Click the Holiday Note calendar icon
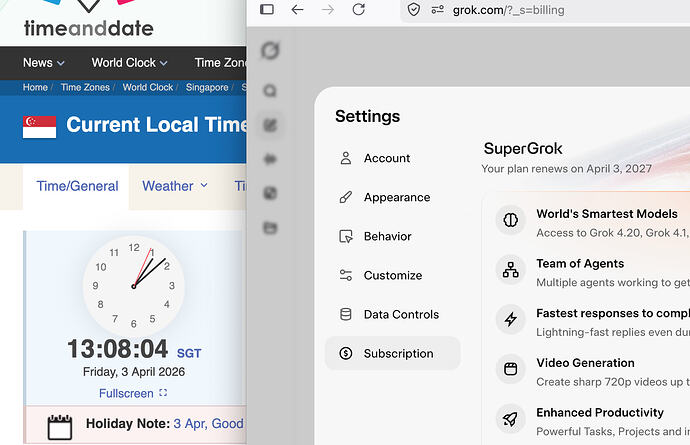Viewport: 690px width, 445px height. pyautogui.click(x=59, y=426)
